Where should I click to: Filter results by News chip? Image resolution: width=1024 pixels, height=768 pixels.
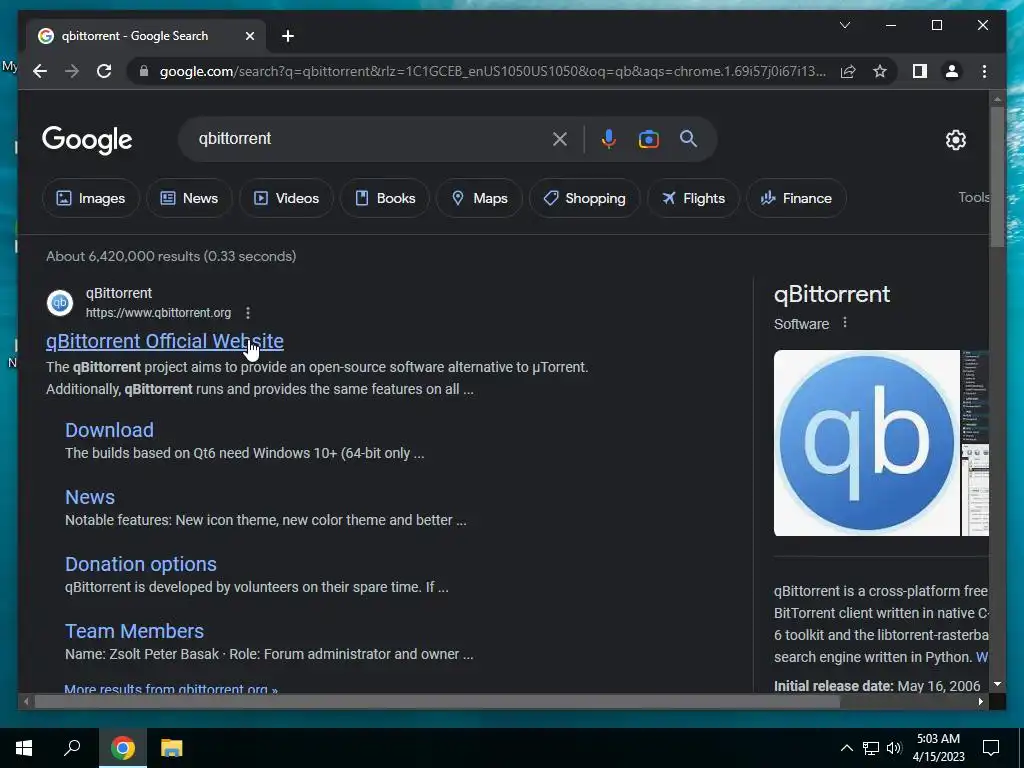click(x=189, y=198)
